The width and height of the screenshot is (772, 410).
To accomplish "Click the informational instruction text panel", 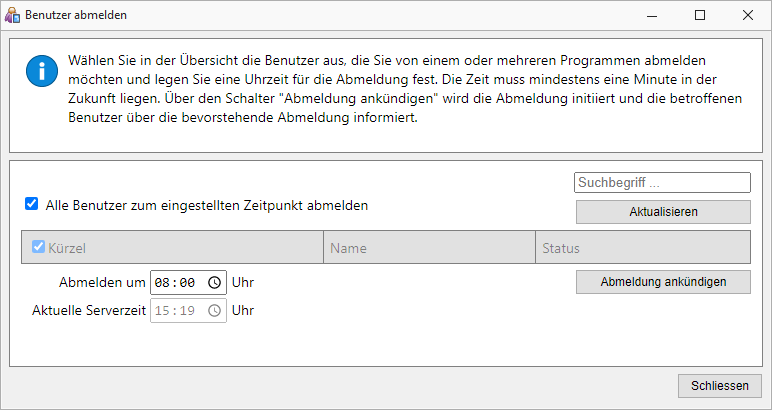I will pos(386,95).
